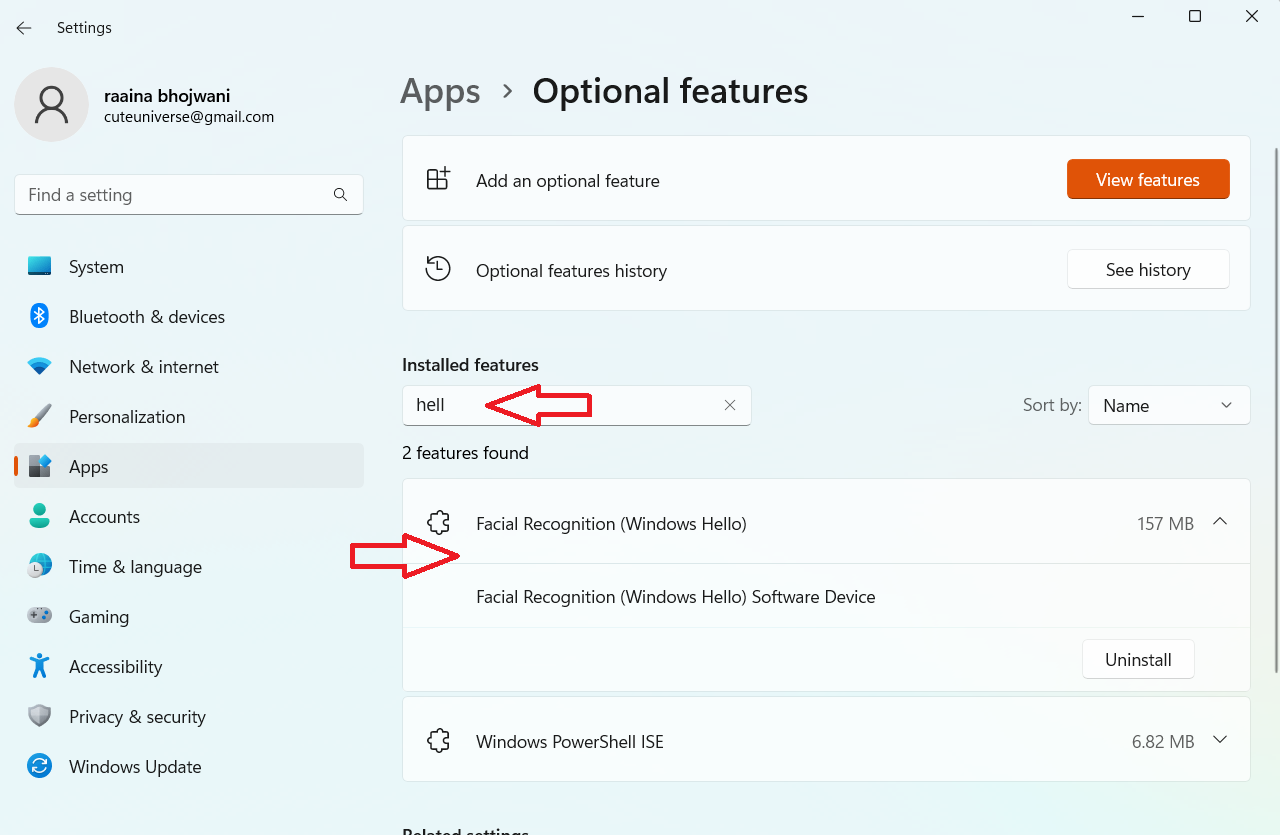Screen dimensions: 1280x835
Task: Open Accessibility figure icon
Action: coord(40,667)
